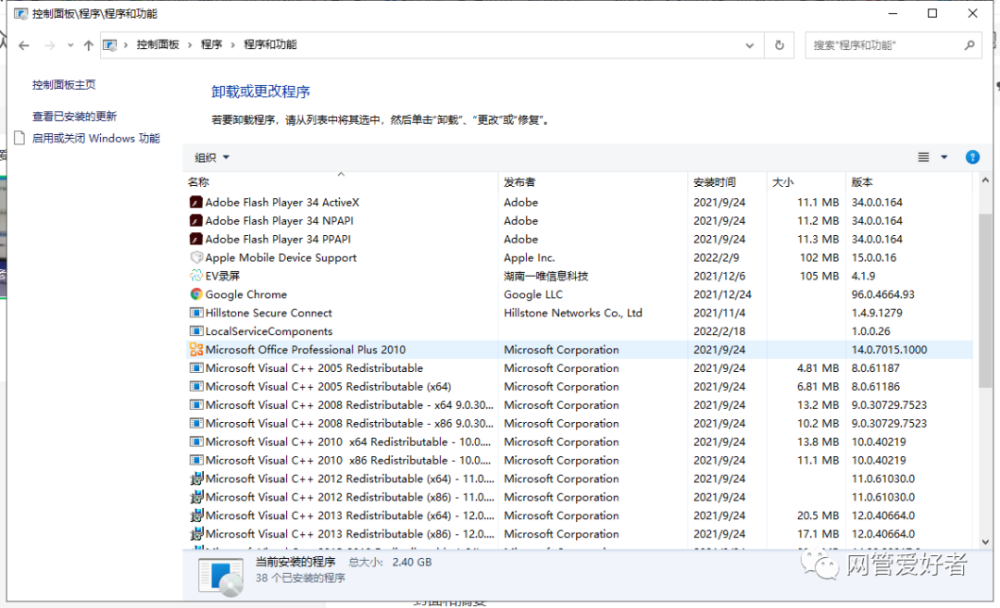1000x608 pixels.
Task: Click install date 2021/12/24
Action: tap(723, 294)
